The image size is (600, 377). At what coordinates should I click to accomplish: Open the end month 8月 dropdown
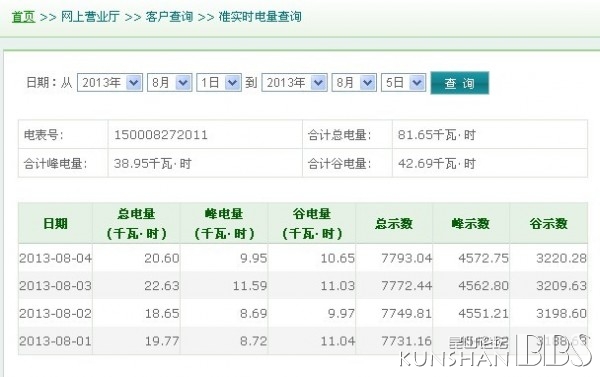coord(354,82)
